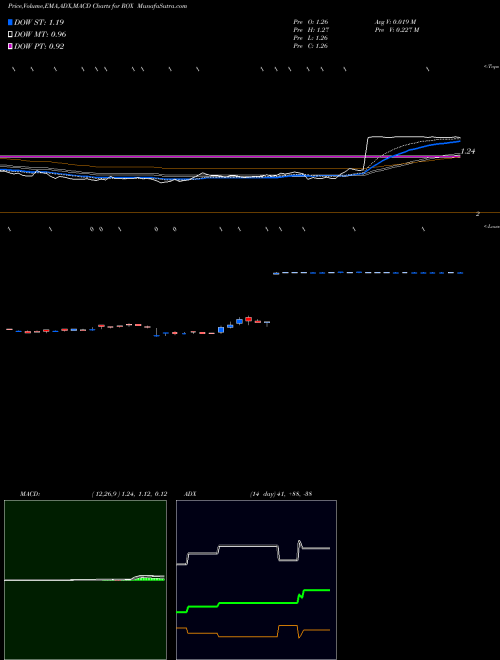Click the largest red candlestick in price chart

click(x=249, y=319)
